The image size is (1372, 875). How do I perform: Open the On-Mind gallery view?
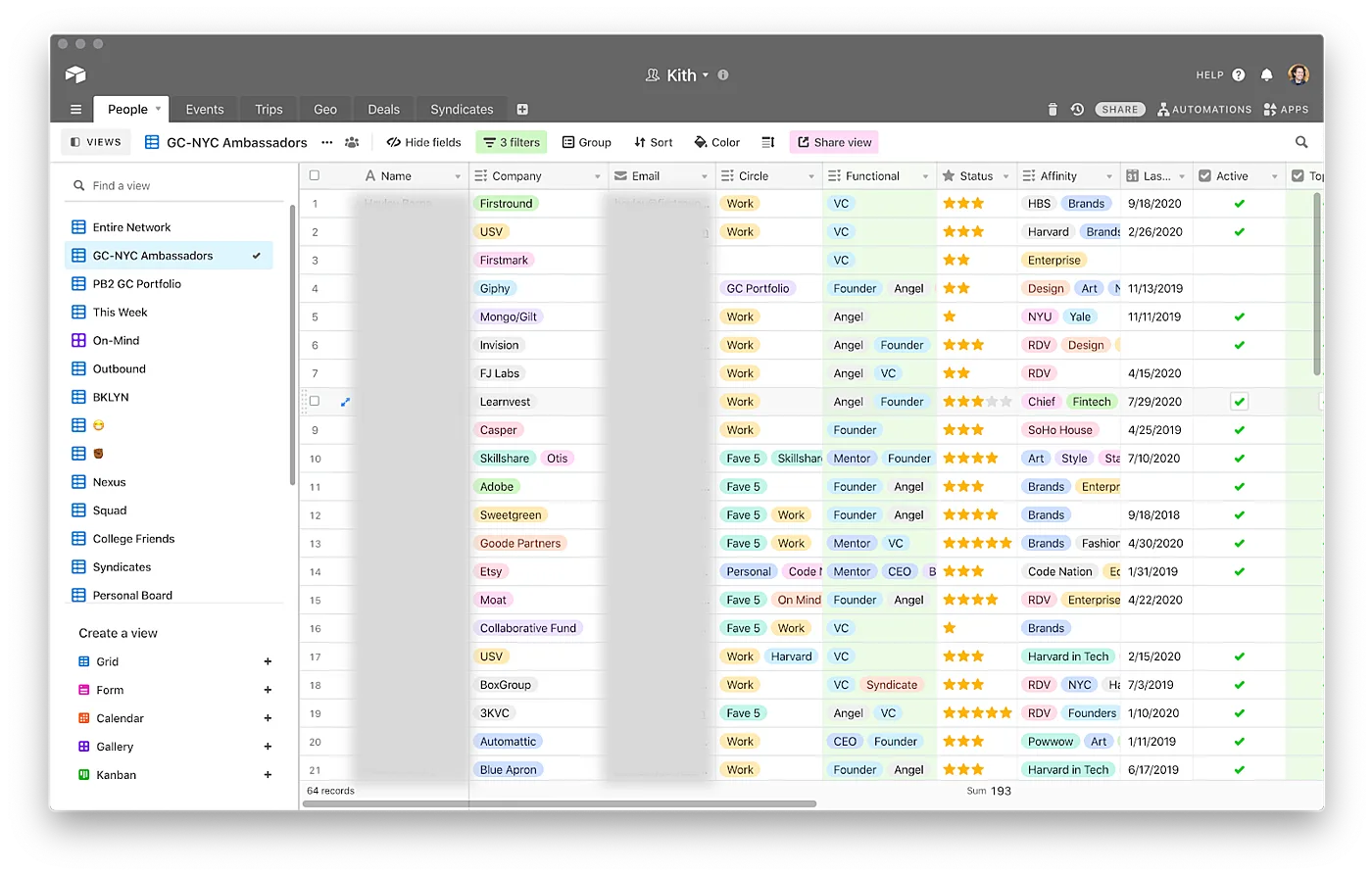[169, 340]
